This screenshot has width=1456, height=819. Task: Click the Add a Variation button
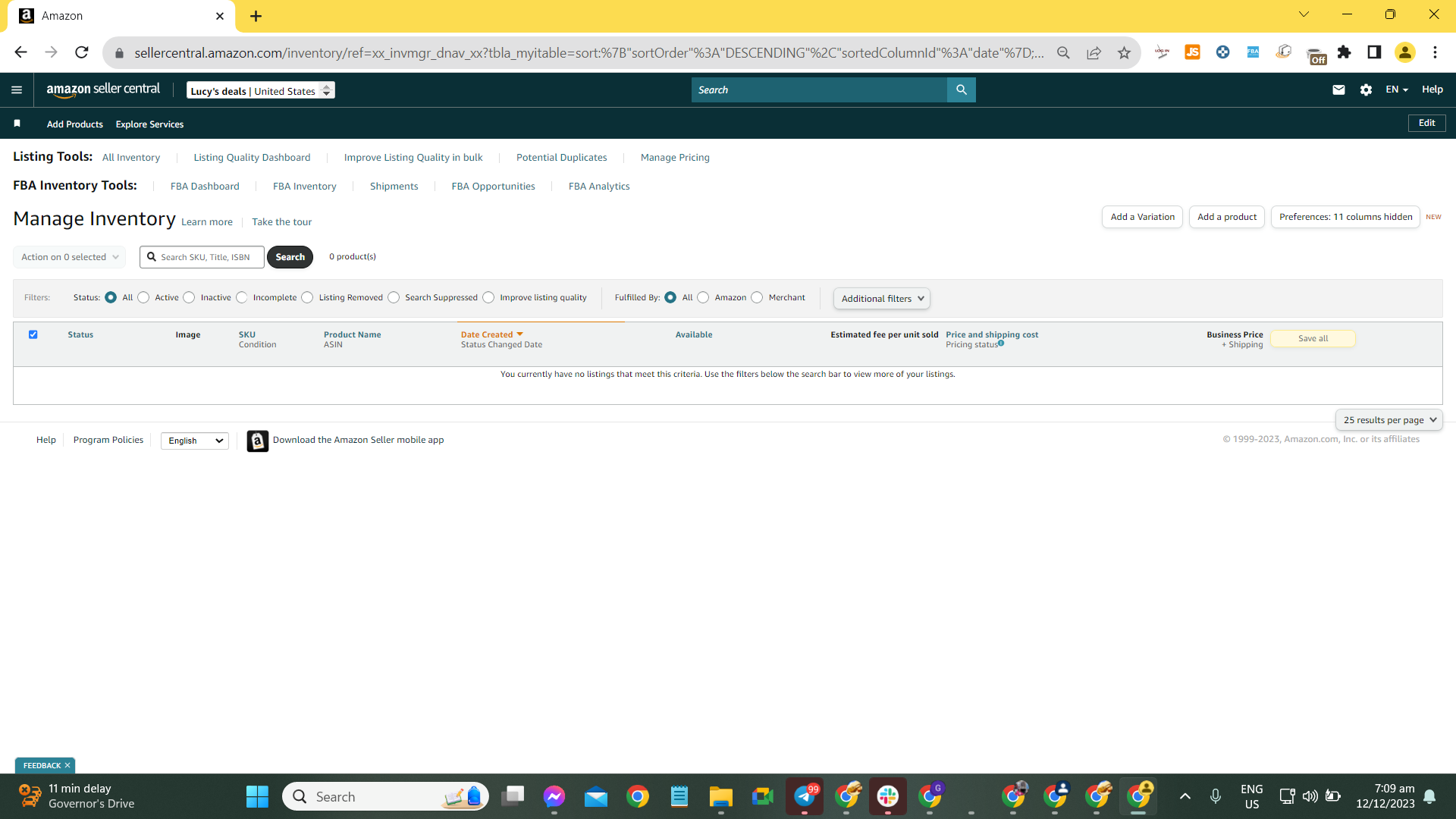(x=1142, y=217)
